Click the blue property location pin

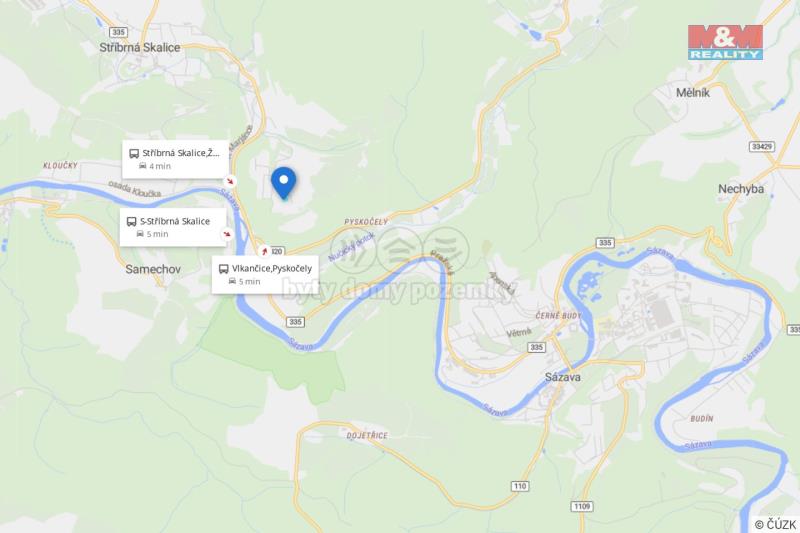point(283,183)
